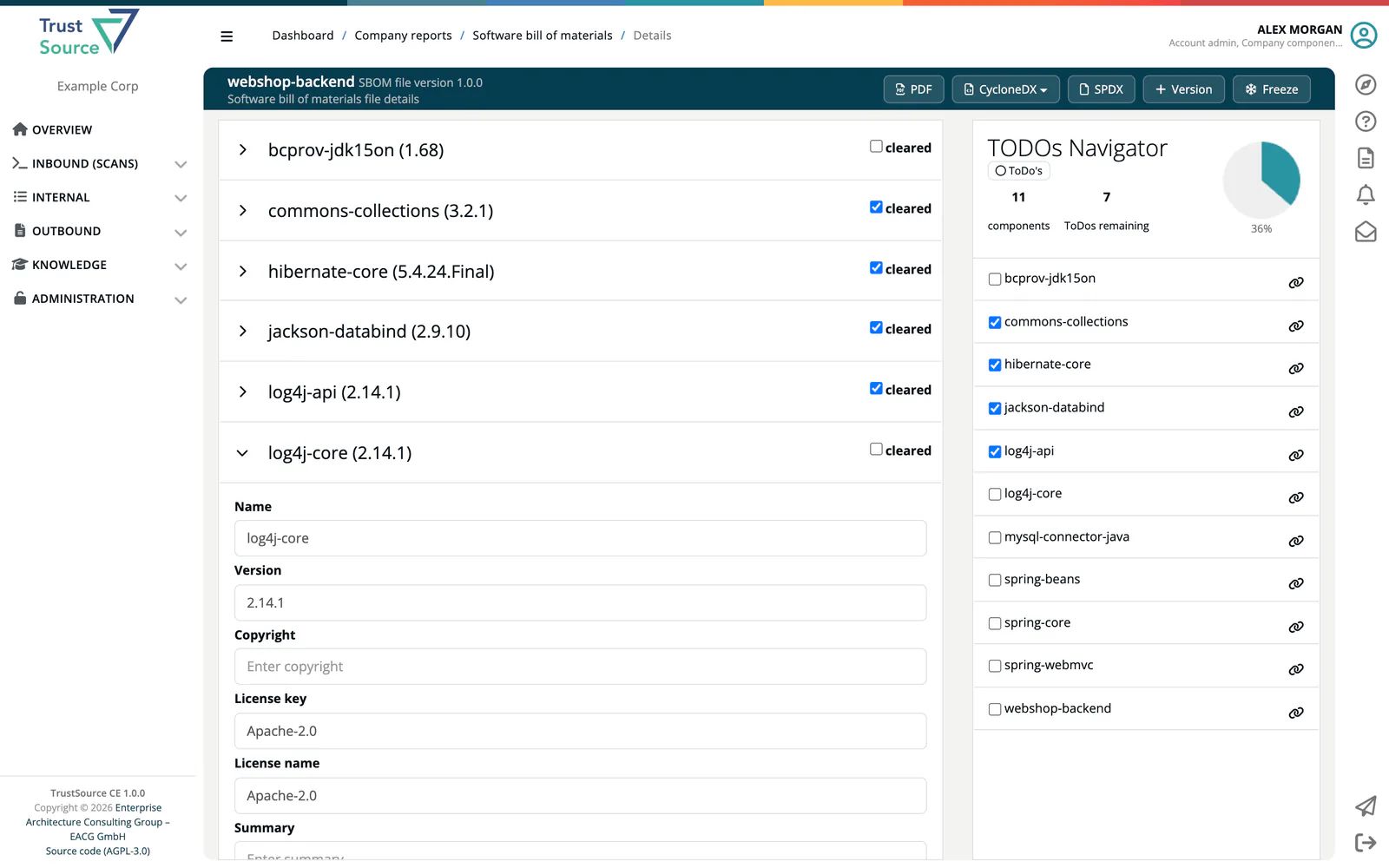Image resolution: width=1389 pixels, height=868 pixels.
Task: Tick webshop-backend checkbox in TODOs Navigator
Action: tap(995, 710)
